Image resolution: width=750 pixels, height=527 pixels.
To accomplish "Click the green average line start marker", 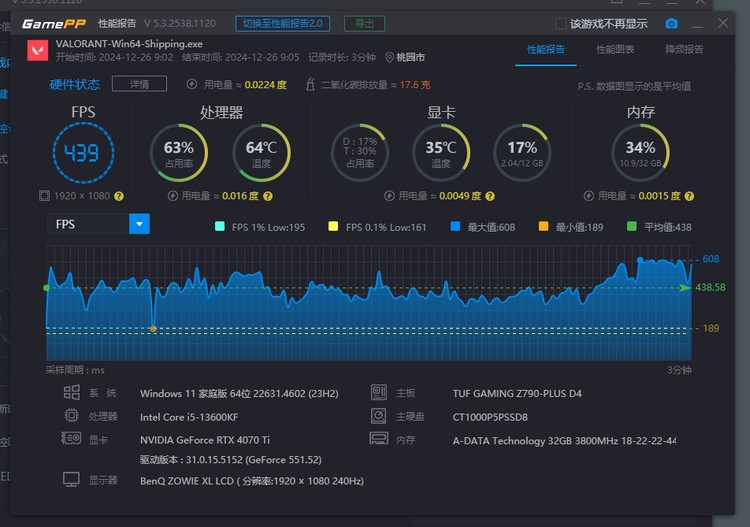I will (x=46, y=288).
